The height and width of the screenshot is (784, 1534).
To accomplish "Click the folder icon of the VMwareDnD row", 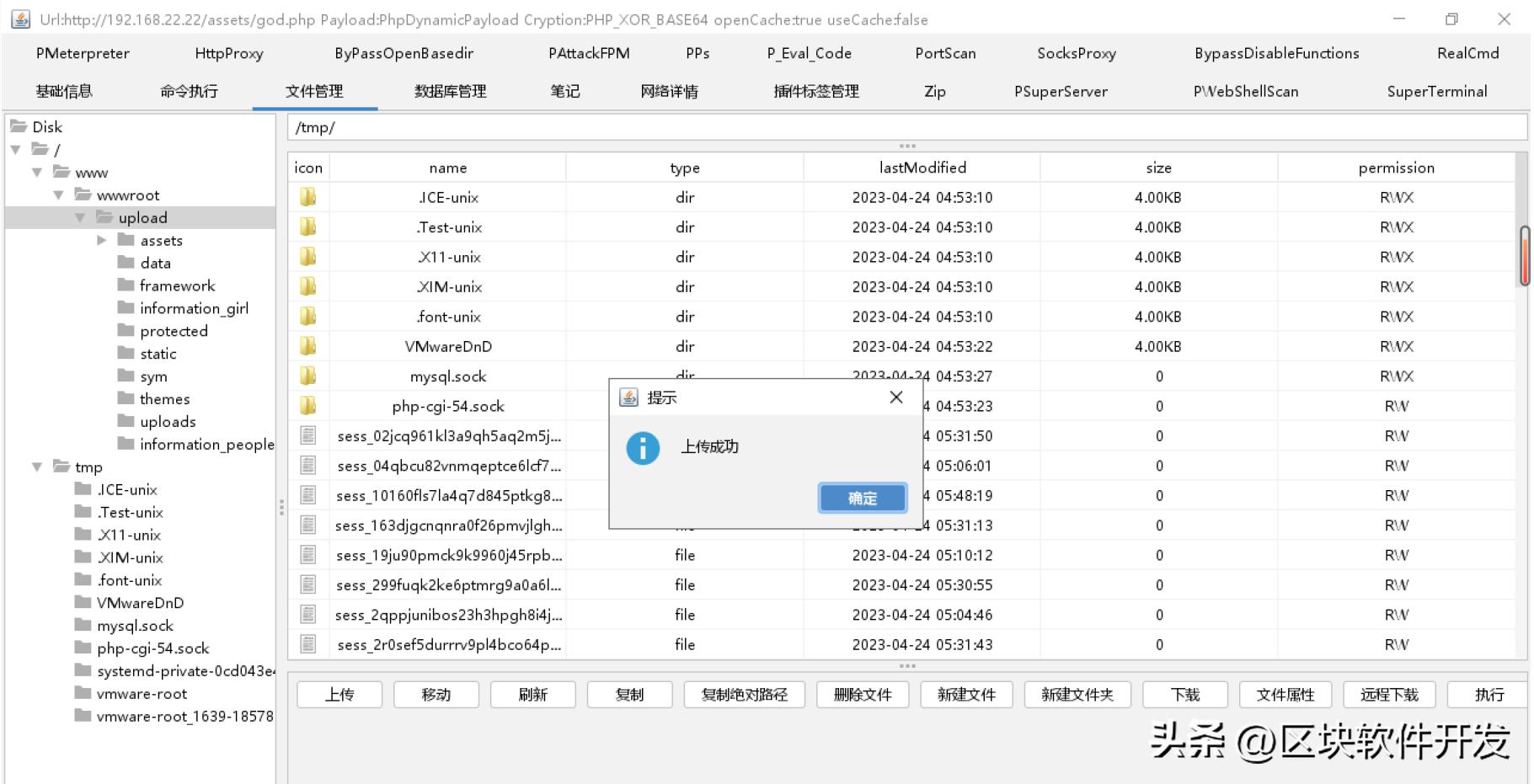I will [308, 346].
